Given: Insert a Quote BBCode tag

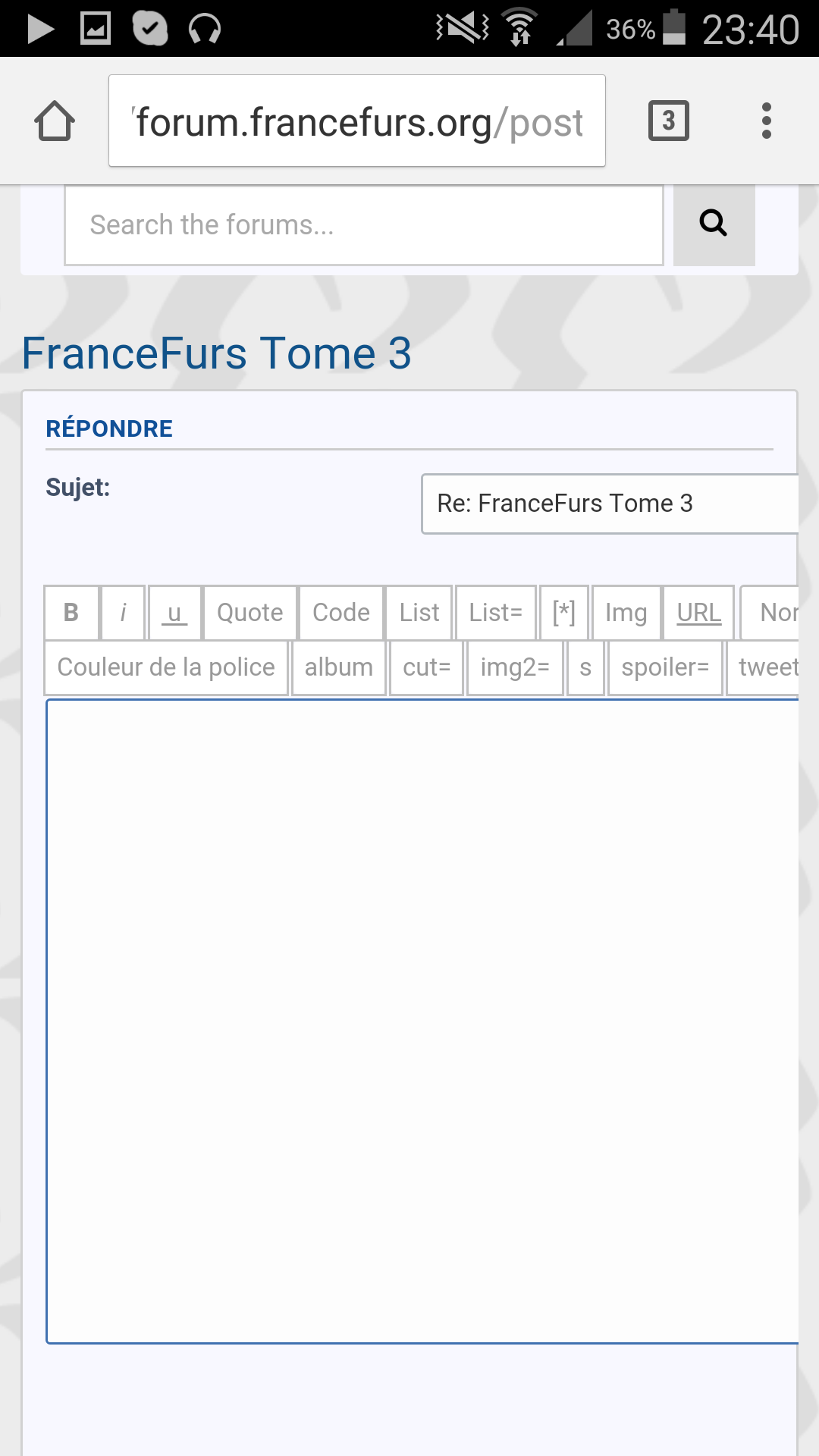Looking at the screenshot, I should (x=249, y=613).
